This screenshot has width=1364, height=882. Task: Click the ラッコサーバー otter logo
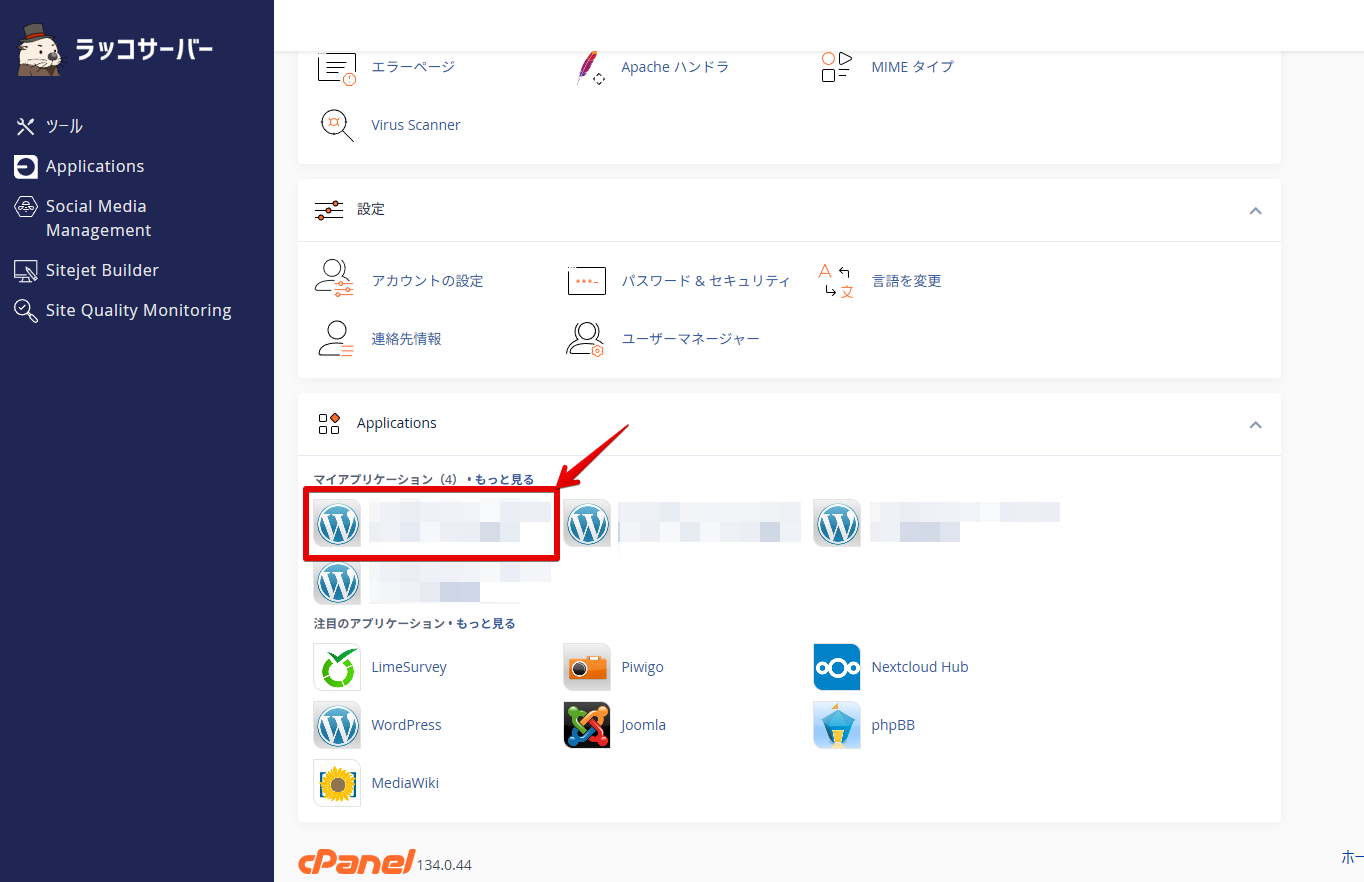[116, 49]
